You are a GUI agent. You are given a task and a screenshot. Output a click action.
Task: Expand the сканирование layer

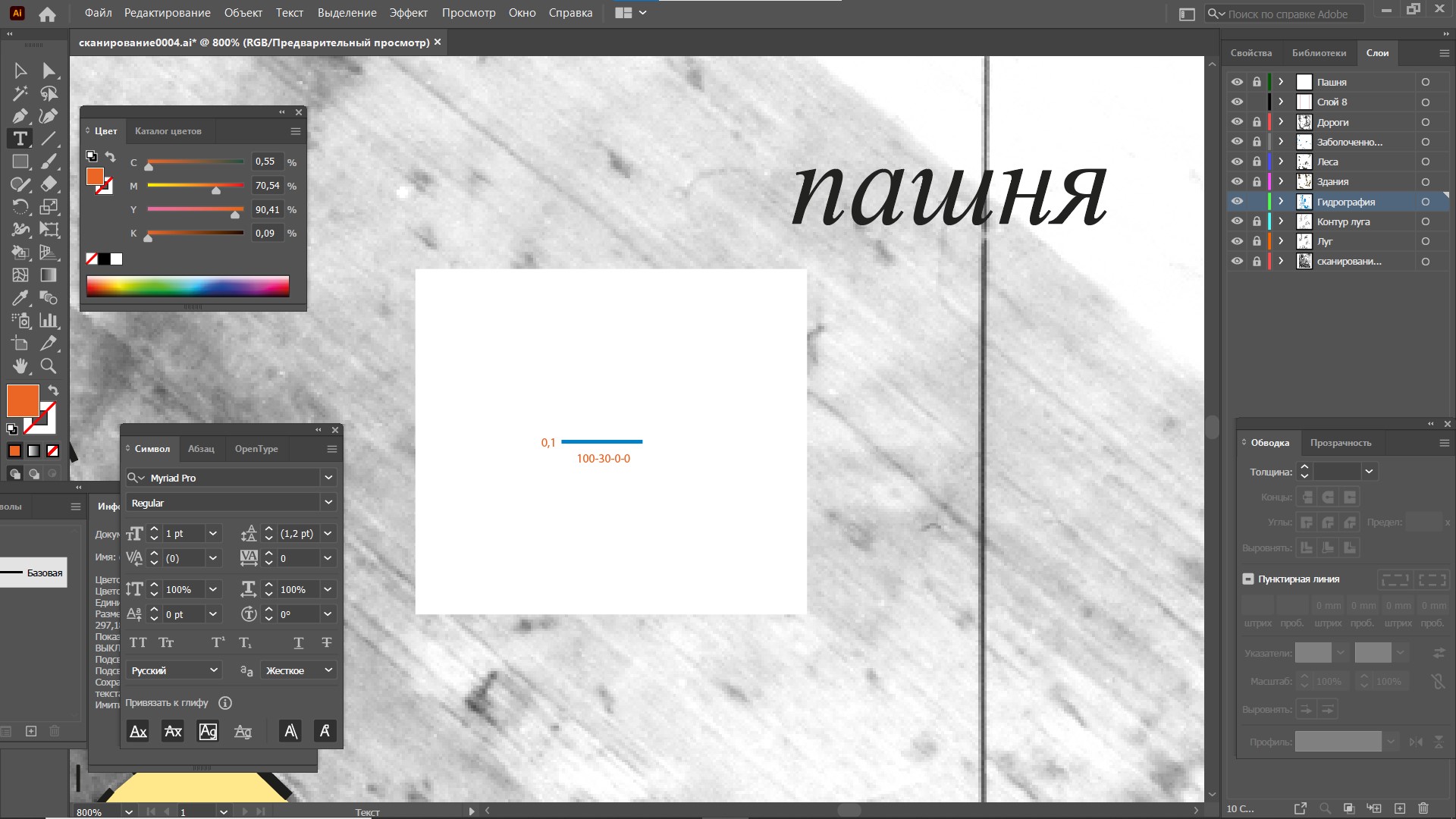(1281, 261)
